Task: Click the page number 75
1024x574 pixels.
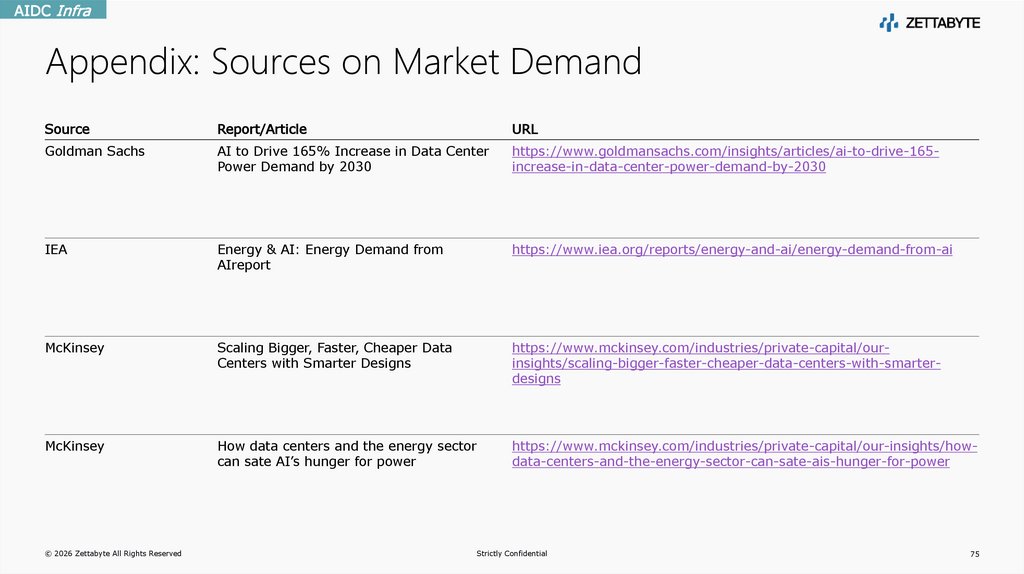Action: [x=974, y=554]
